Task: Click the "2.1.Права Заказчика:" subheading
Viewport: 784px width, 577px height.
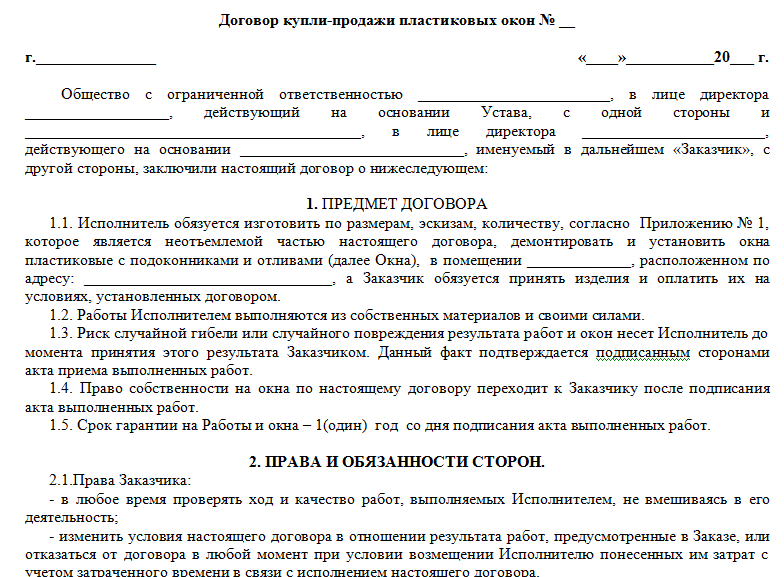Action: click(x=111, y=480)
